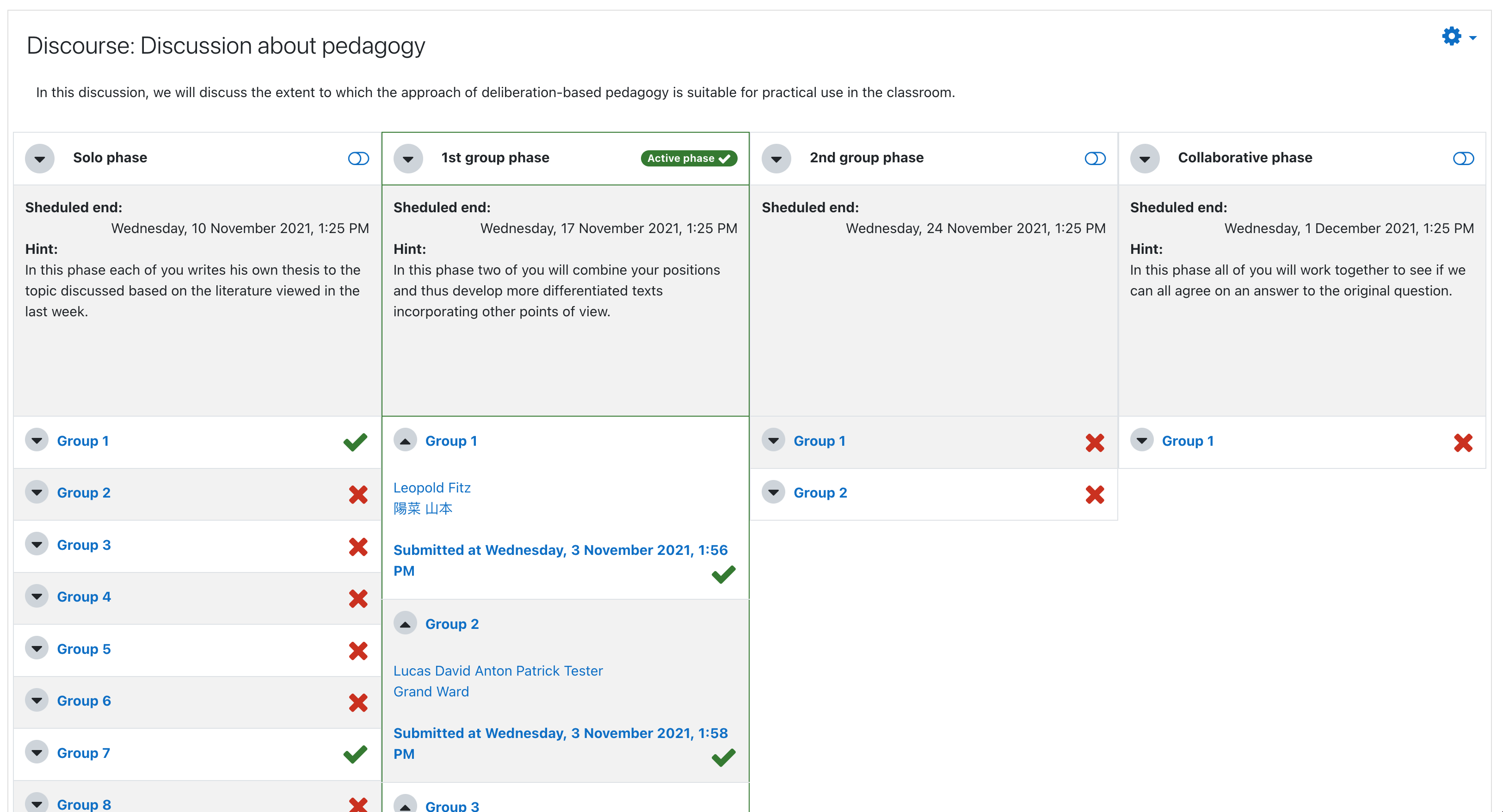Click the red X status for Solo phase Group 2
This screenshot has width=1503, height=812.
pos(358,495)
